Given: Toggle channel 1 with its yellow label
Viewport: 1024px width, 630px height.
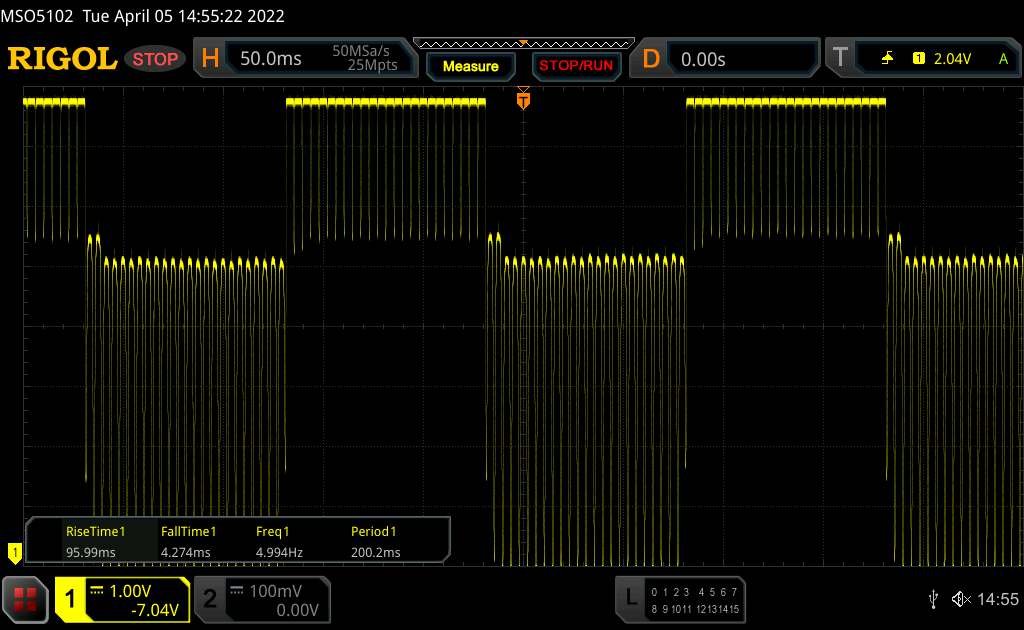Looking at the screenshot, I should point(70,598).
